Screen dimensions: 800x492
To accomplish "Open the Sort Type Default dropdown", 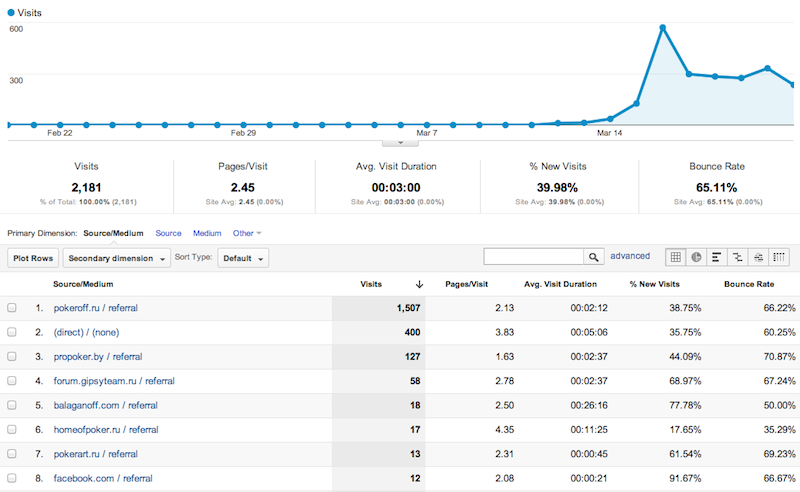I will coord(243,258).
